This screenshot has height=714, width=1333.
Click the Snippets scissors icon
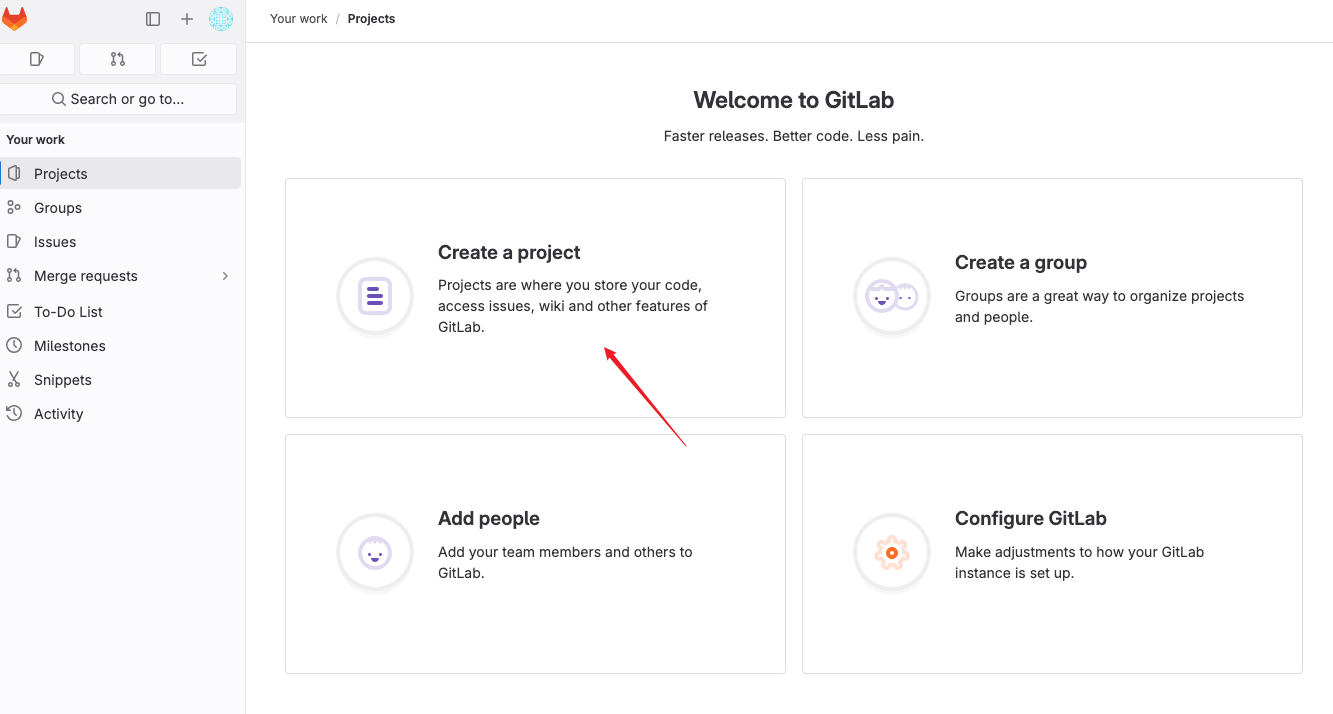point(14,380)
